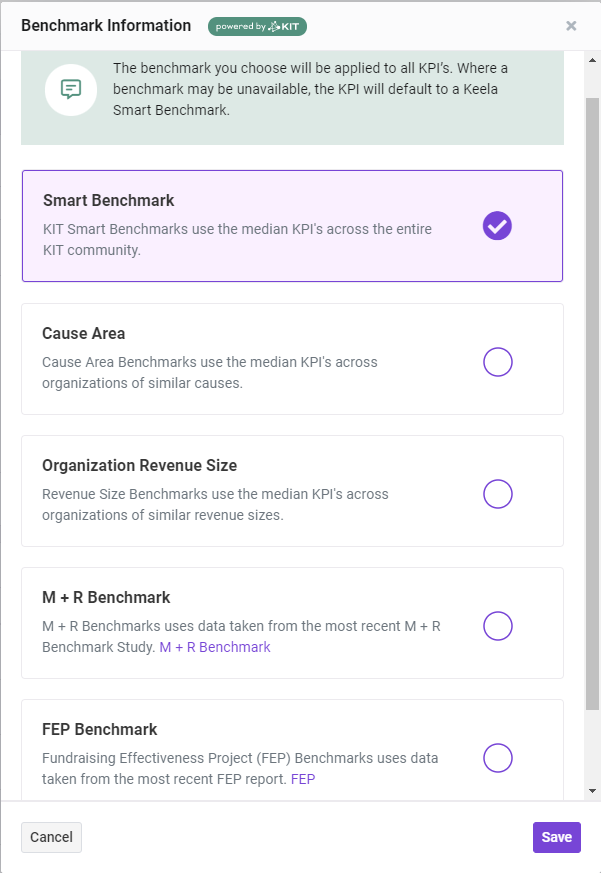Click the powered by KIT badge
Image resolution: width=601 pixels, height=873 pixels.
pyautogui.click(x=257, y=26)
